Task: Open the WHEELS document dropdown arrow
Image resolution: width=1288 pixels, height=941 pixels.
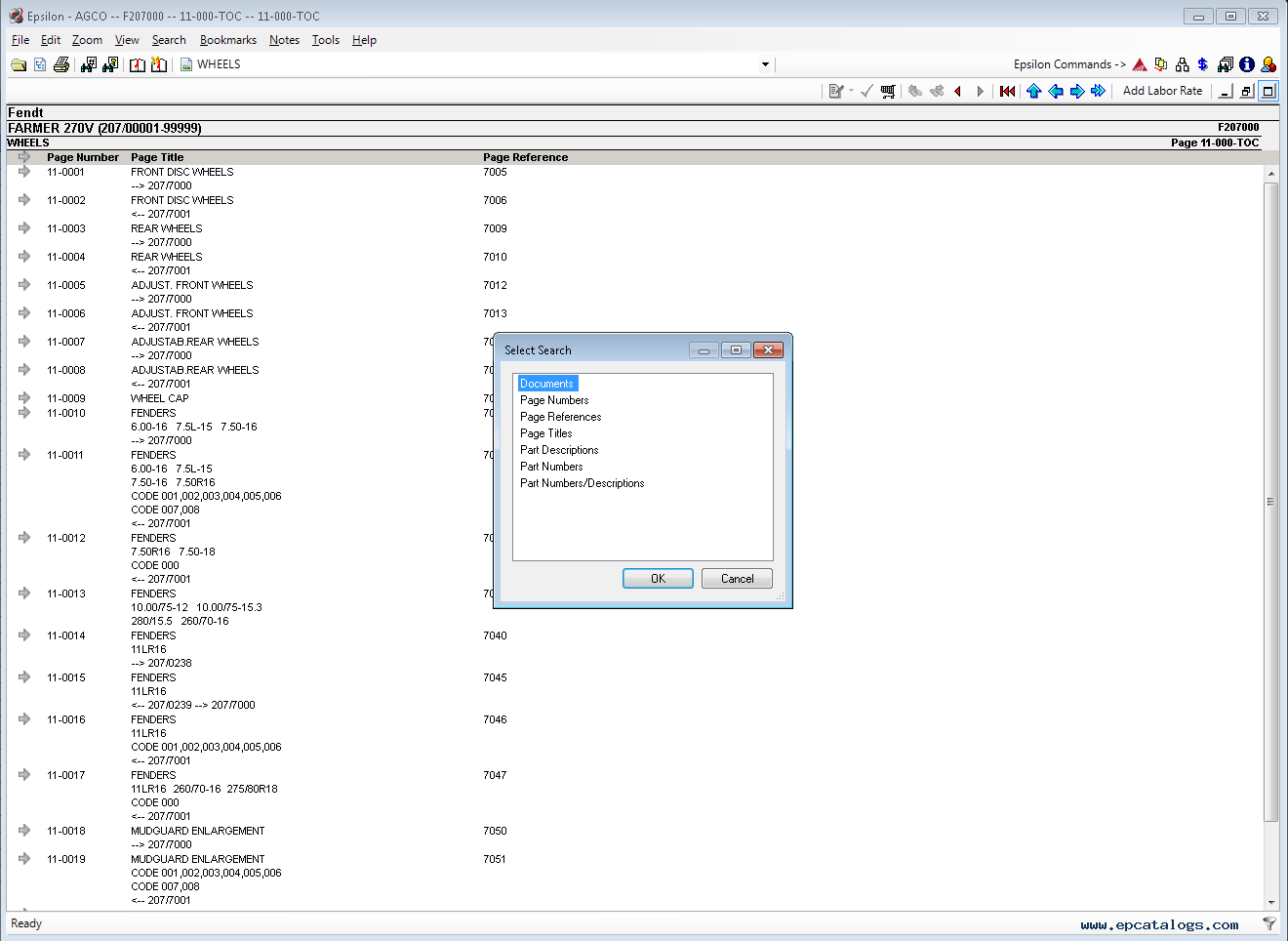Action: 765,64
